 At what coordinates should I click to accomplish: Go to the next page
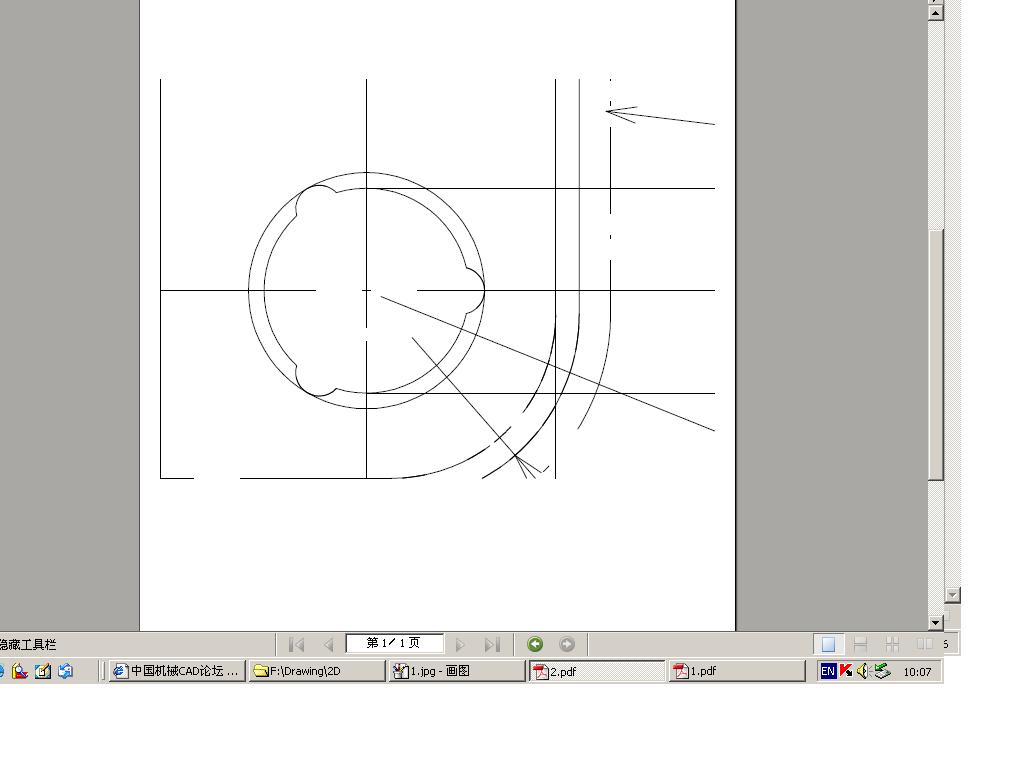460,645
